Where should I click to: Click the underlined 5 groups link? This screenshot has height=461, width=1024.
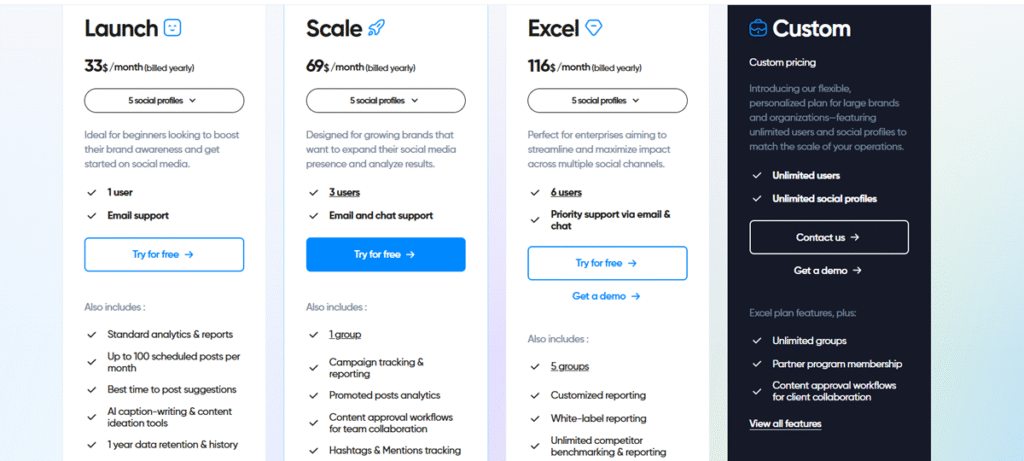(569, 366)
